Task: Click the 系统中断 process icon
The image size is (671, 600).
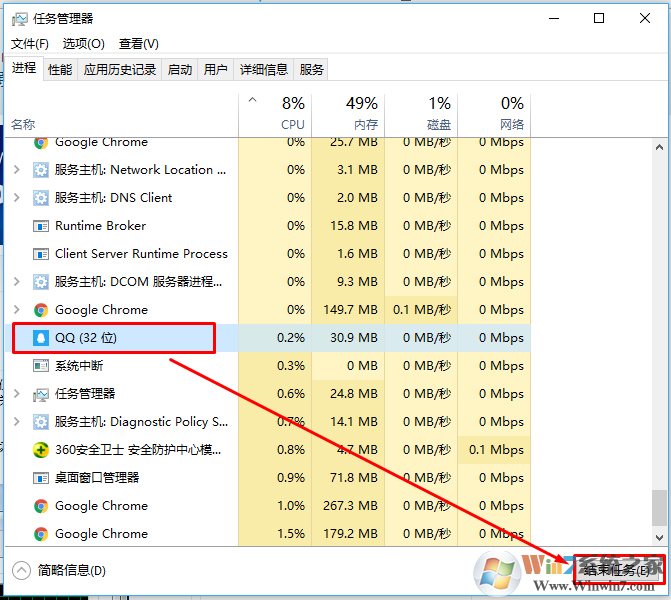Action: tap(41, 366)
